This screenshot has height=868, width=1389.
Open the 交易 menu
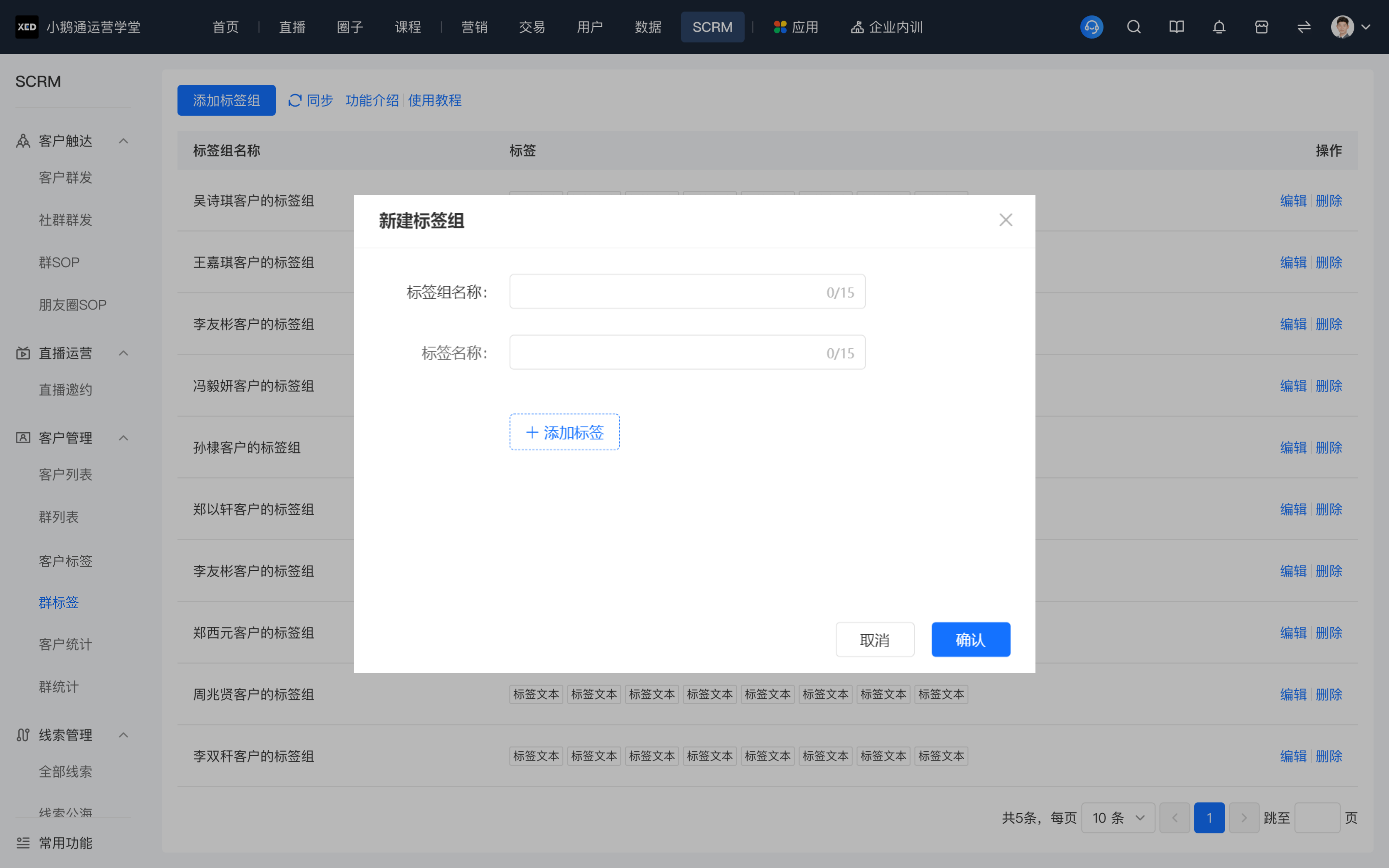(532, 27)
